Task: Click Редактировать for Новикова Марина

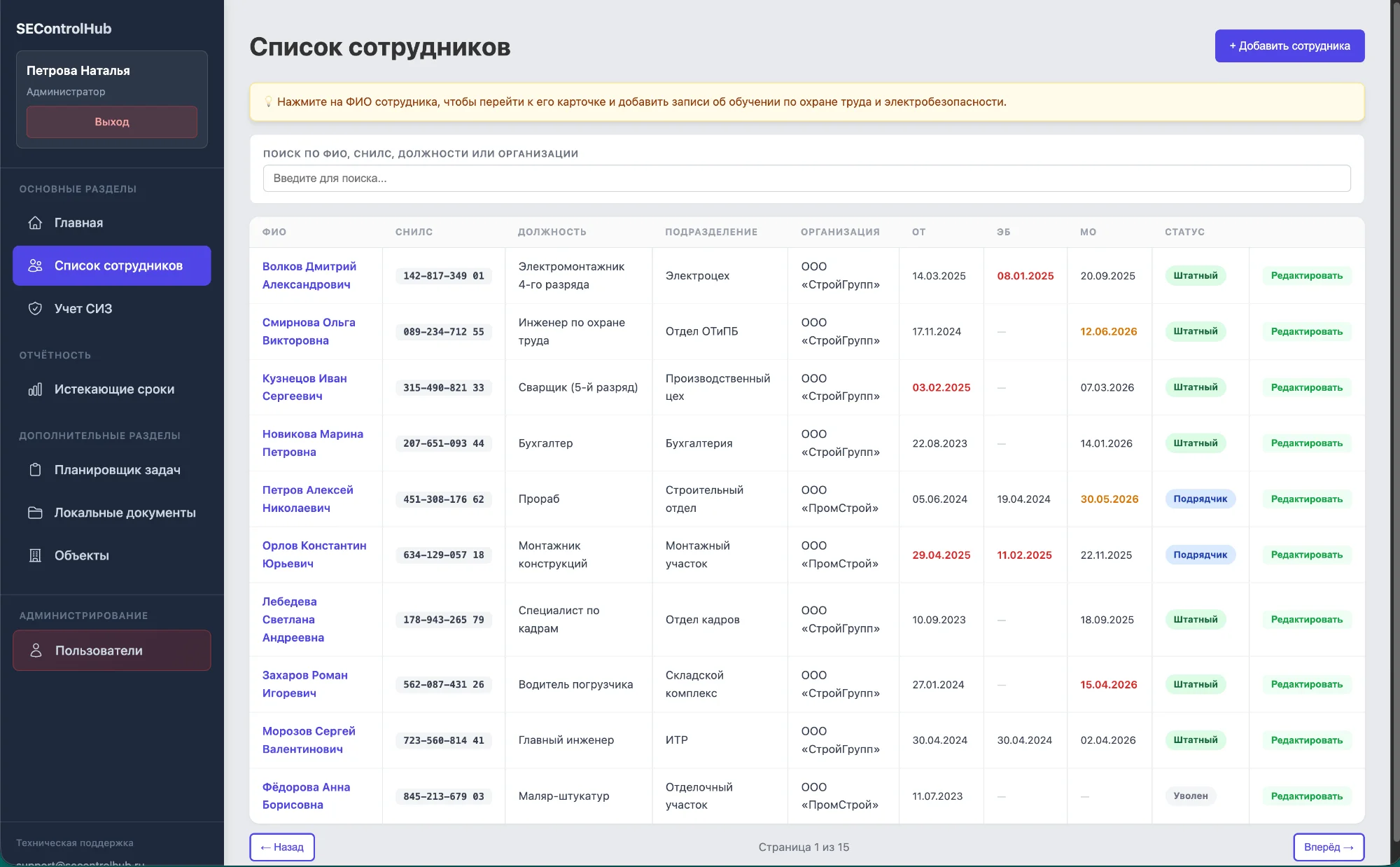Action: coord(1307,443)
